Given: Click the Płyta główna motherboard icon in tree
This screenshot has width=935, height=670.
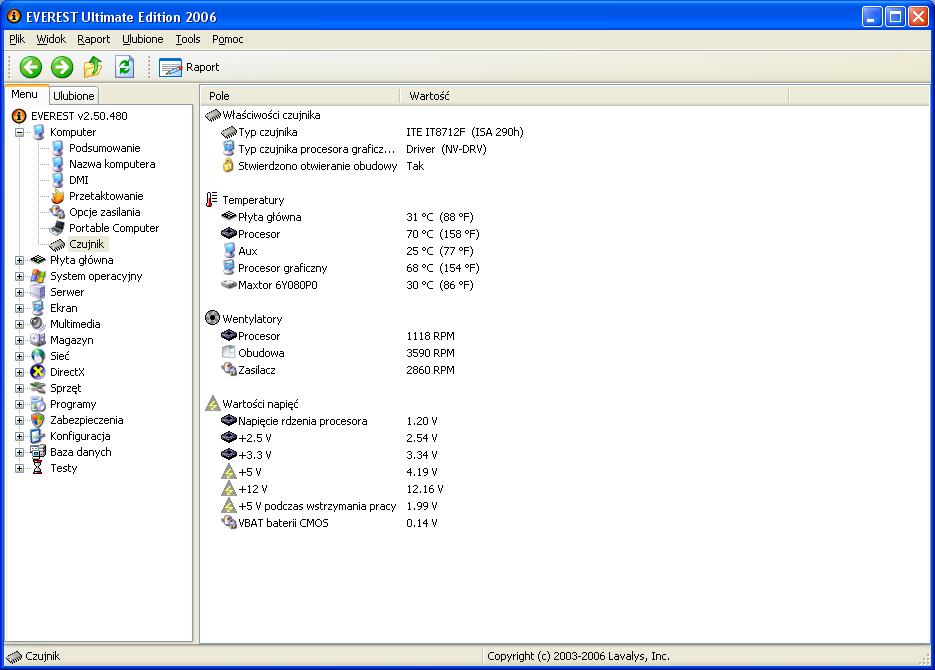Looking at the screenshot, I should click(38, 260).
